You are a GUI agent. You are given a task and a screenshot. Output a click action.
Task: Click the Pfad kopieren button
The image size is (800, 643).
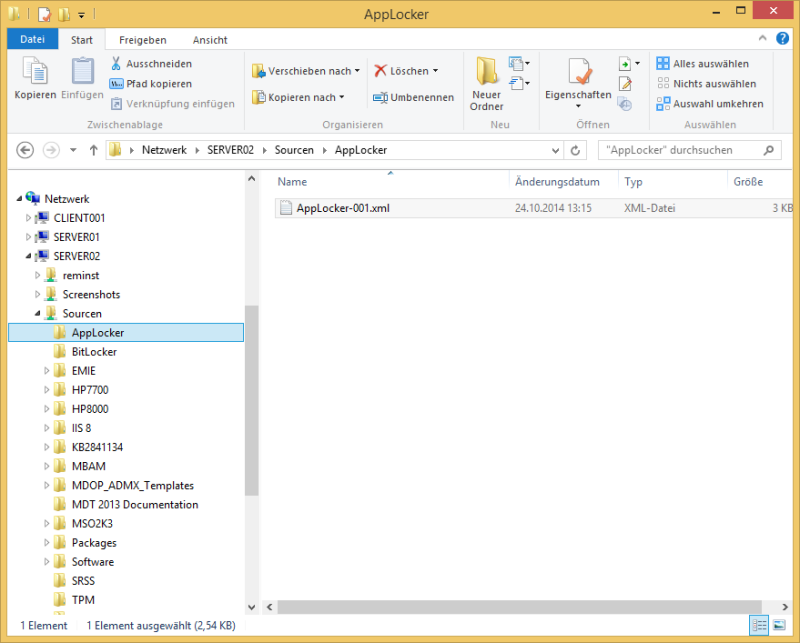pos(152,83)
